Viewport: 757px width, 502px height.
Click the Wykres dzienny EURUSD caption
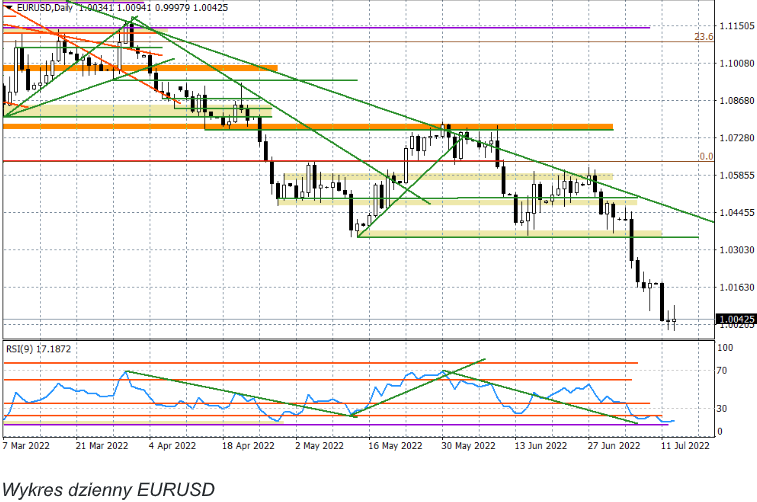pos(108,489)
